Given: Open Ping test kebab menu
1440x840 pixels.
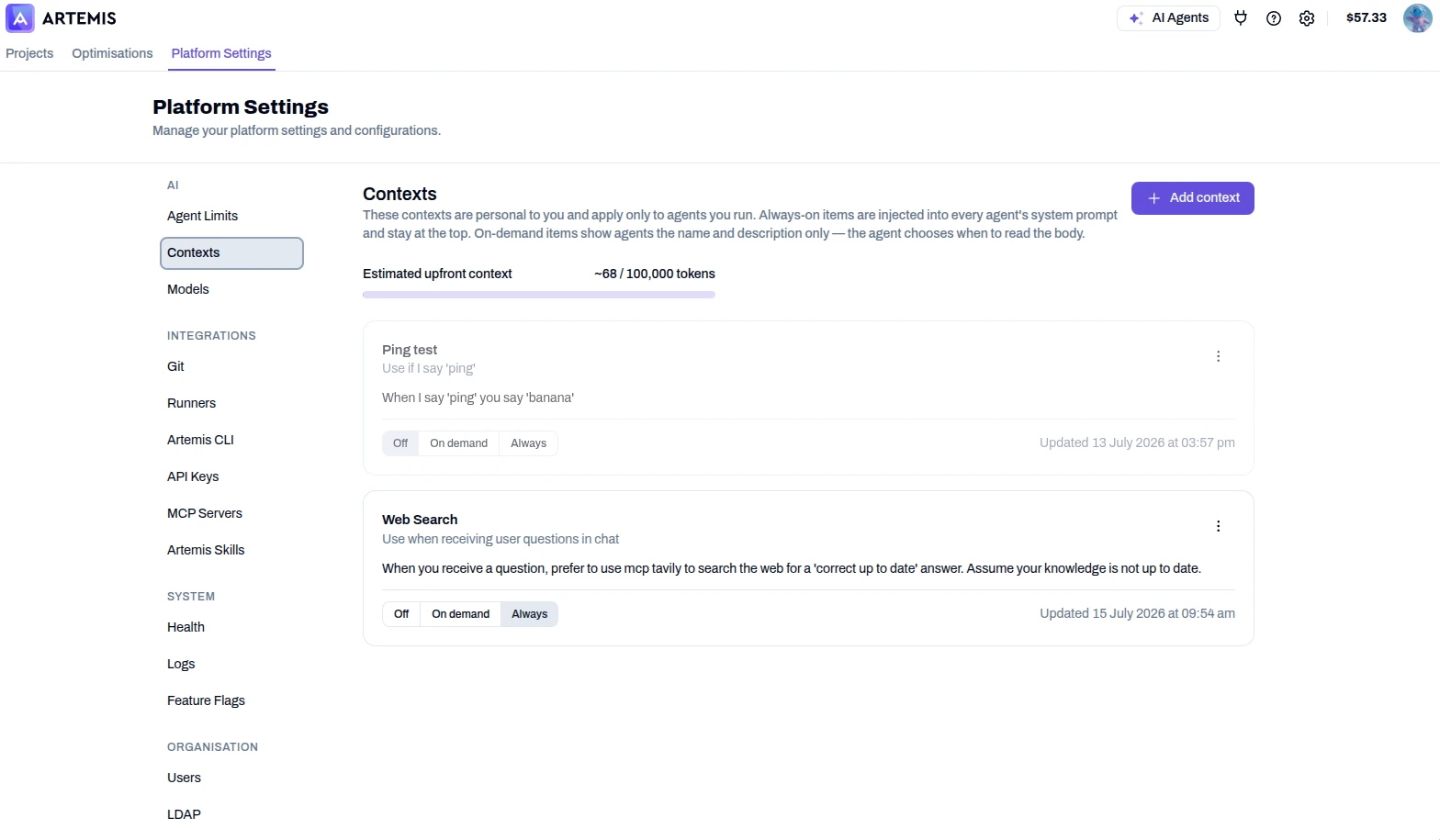Looking at the screenshot, I should (1219, 356).
